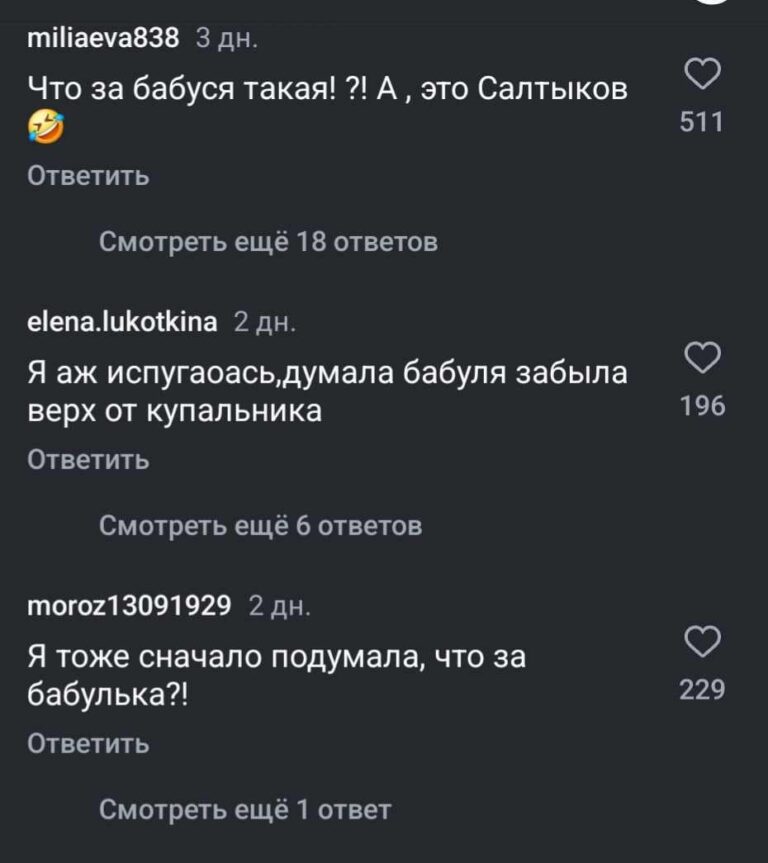The height and width of the screenshot is (863, 768).
Task: Click the 229 likes count
Action: pos(701,689)
